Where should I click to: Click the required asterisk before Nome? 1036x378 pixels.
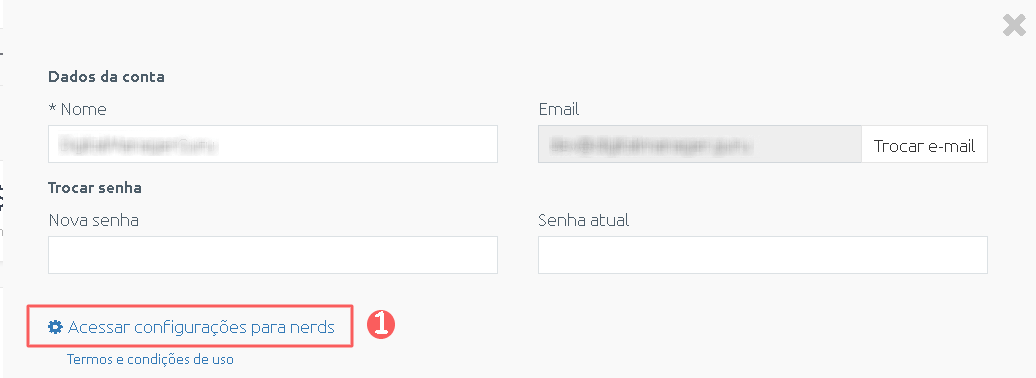[x=52, y=107]
